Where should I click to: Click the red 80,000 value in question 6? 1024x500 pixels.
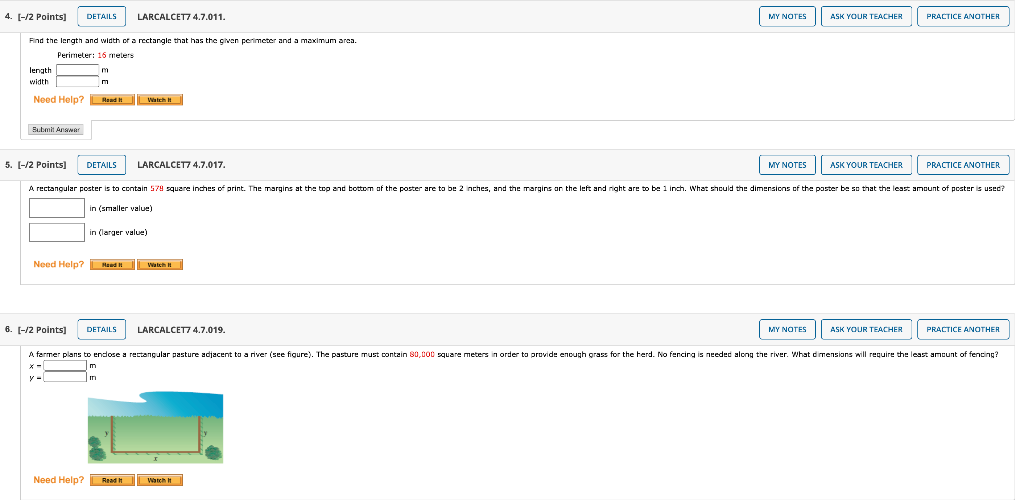422,354
